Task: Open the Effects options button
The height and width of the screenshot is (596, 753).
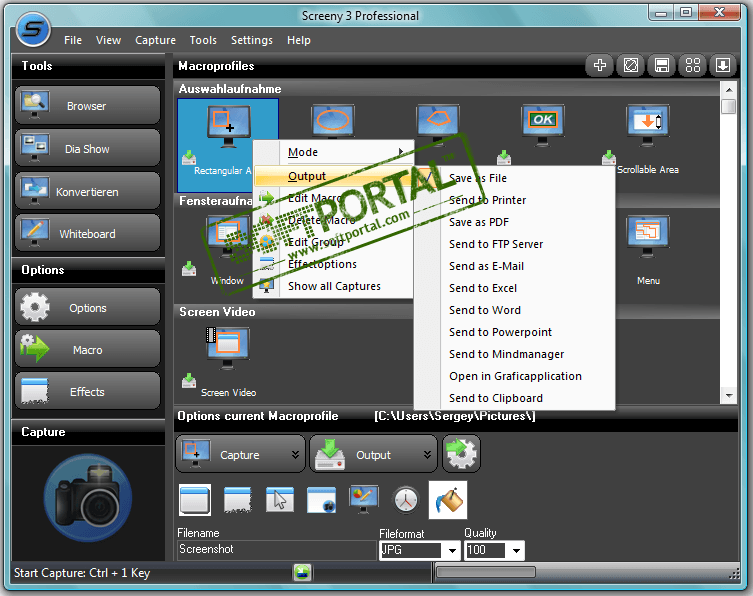Action: (x=87, y=391)
